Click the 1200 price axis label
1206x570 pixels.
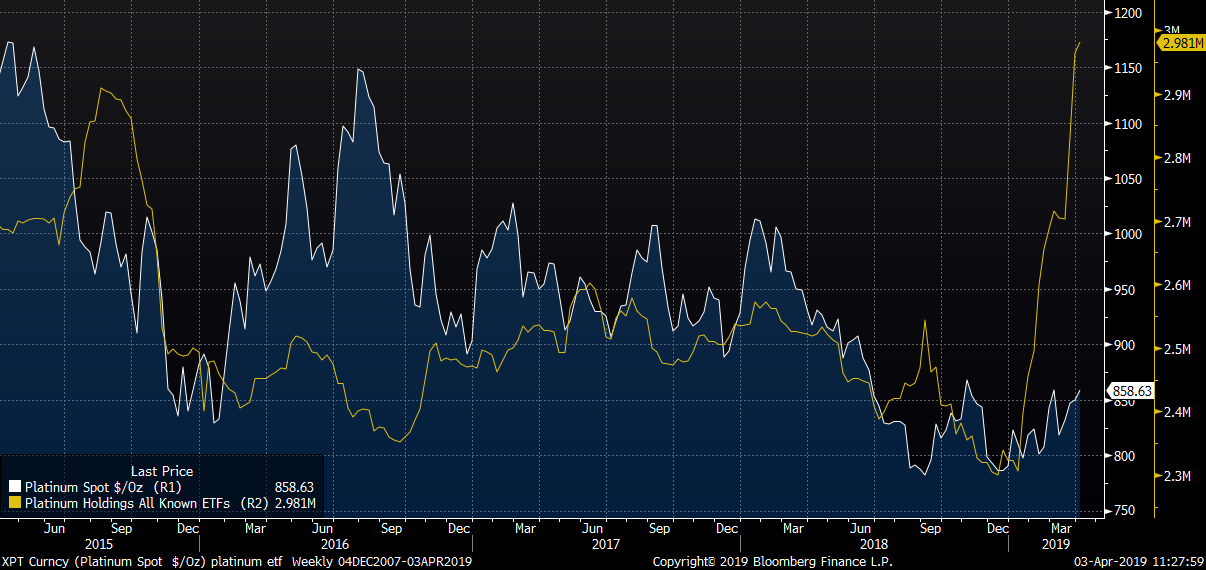coord(1126,13)
